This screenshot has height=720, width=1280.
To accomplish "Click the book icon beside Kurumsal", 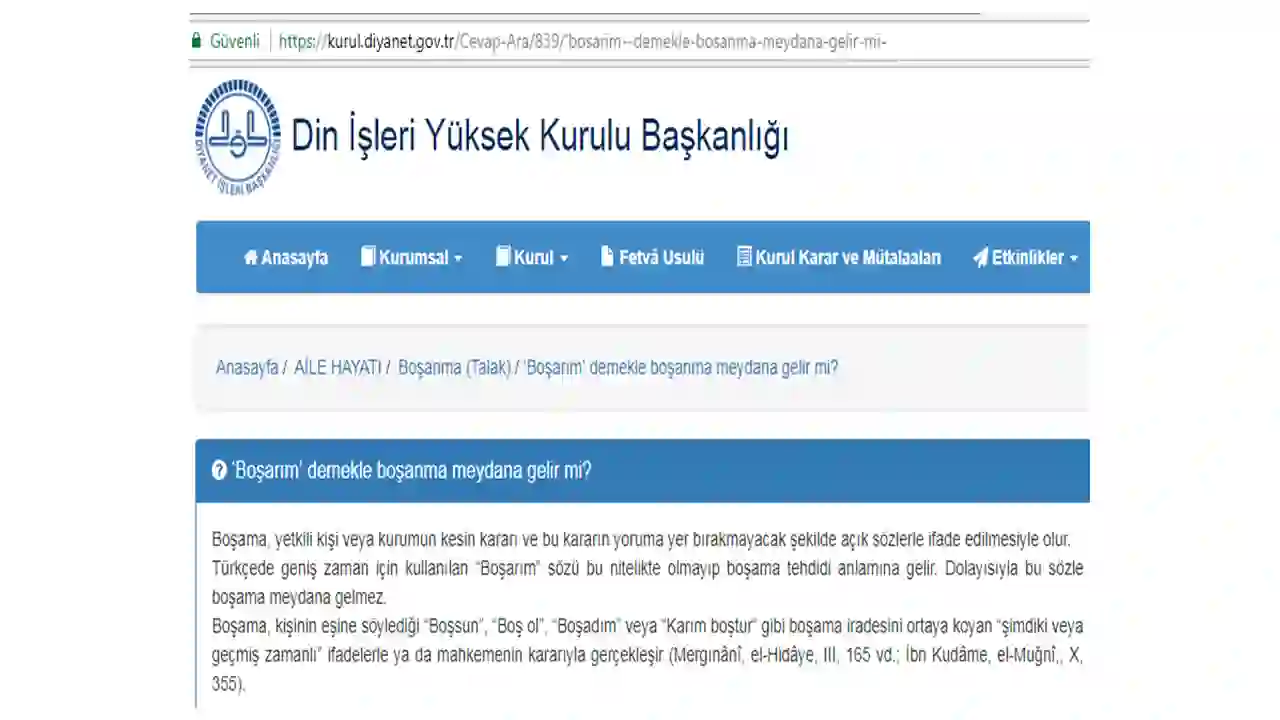I will [368, 257].
